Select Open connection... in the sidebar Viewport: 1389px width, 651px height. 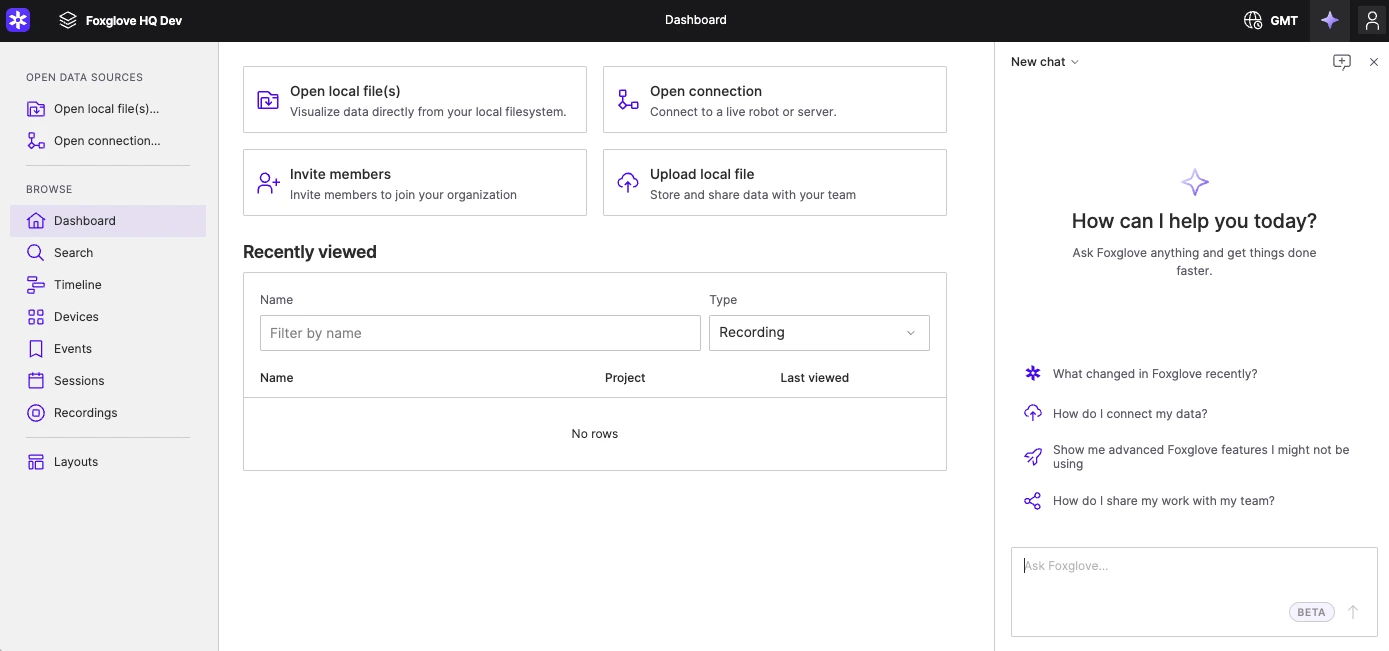click(108, 141)
